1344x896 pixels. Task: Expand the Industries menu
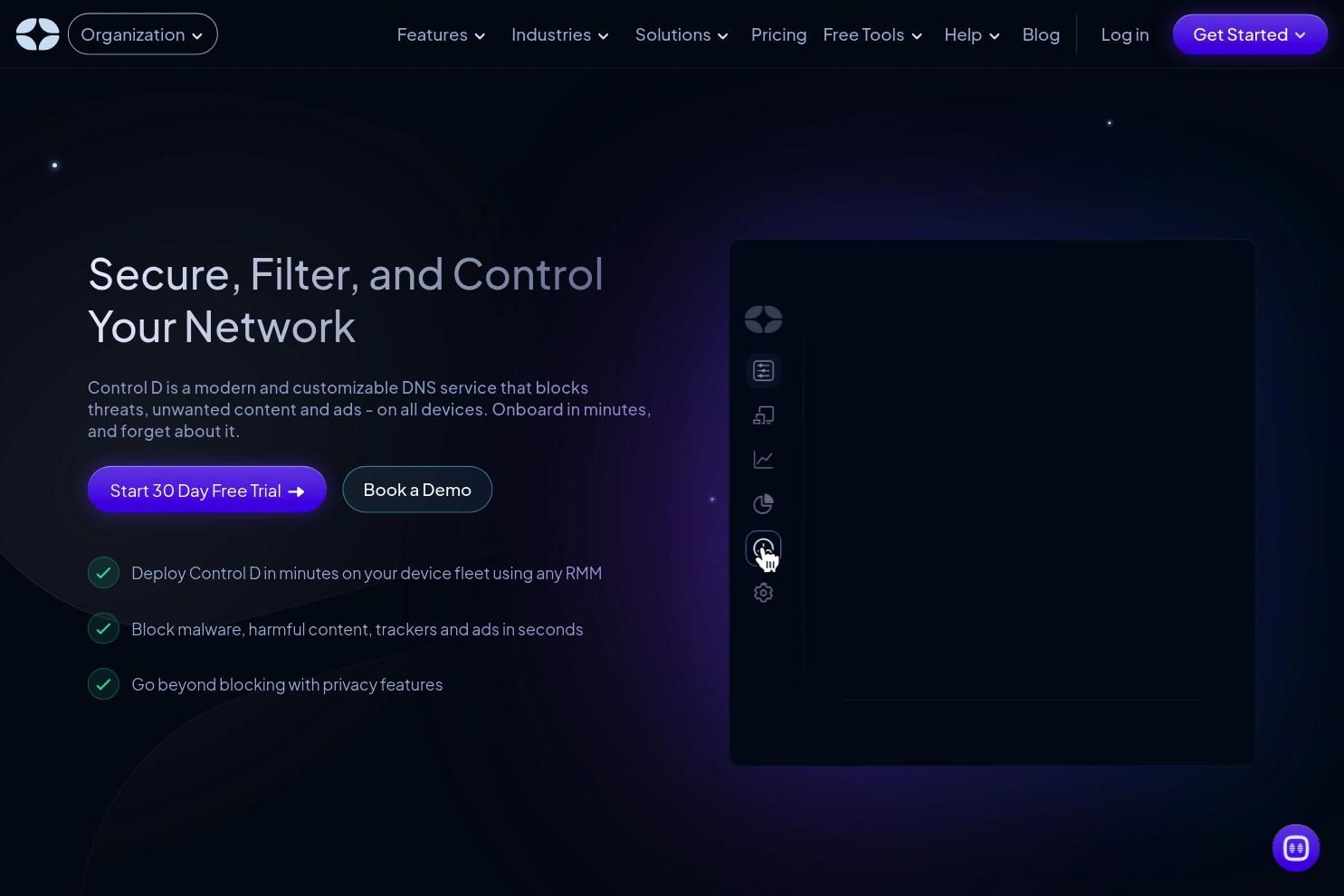click(x=560, y=35)
